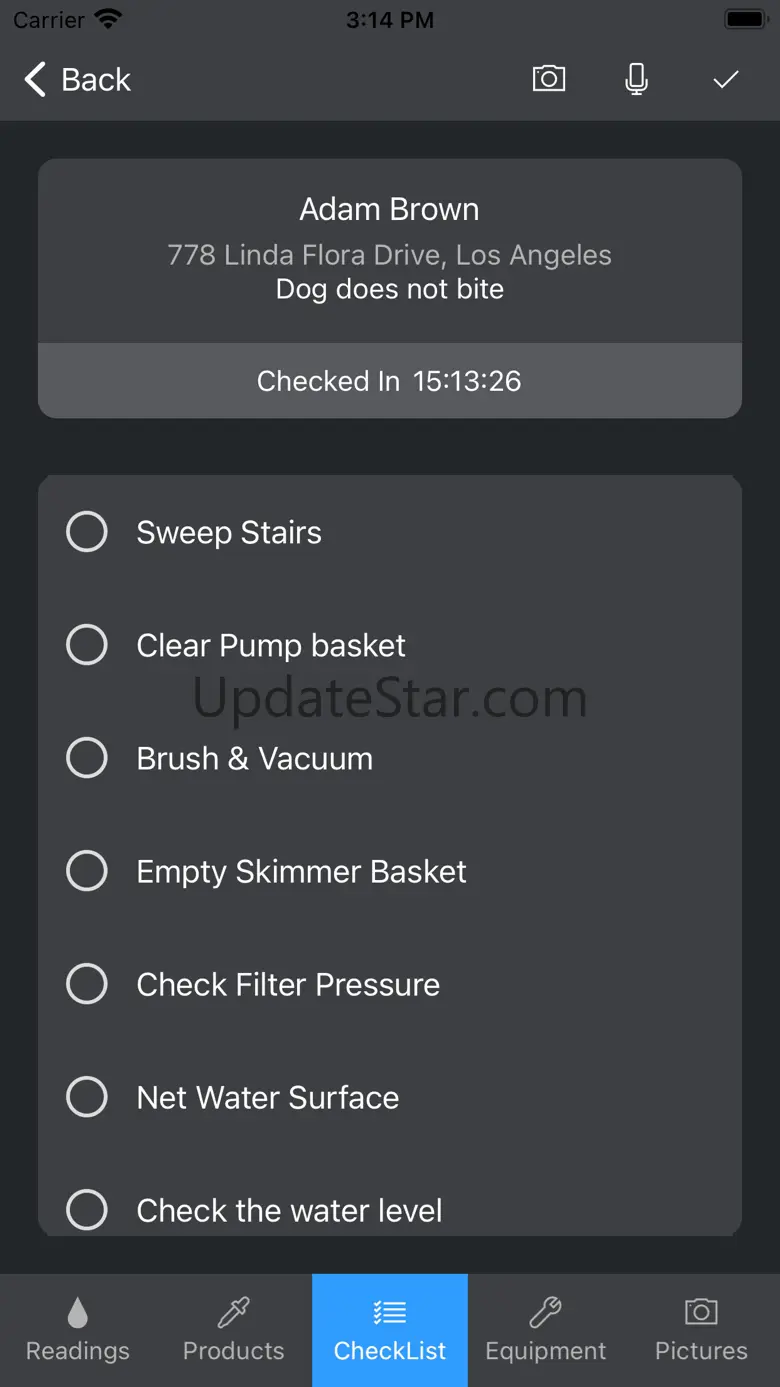Viewport: 780px width, 1387px height.
Task: Mark Net Water Surface complete
Action: (x=87, y=1097)
